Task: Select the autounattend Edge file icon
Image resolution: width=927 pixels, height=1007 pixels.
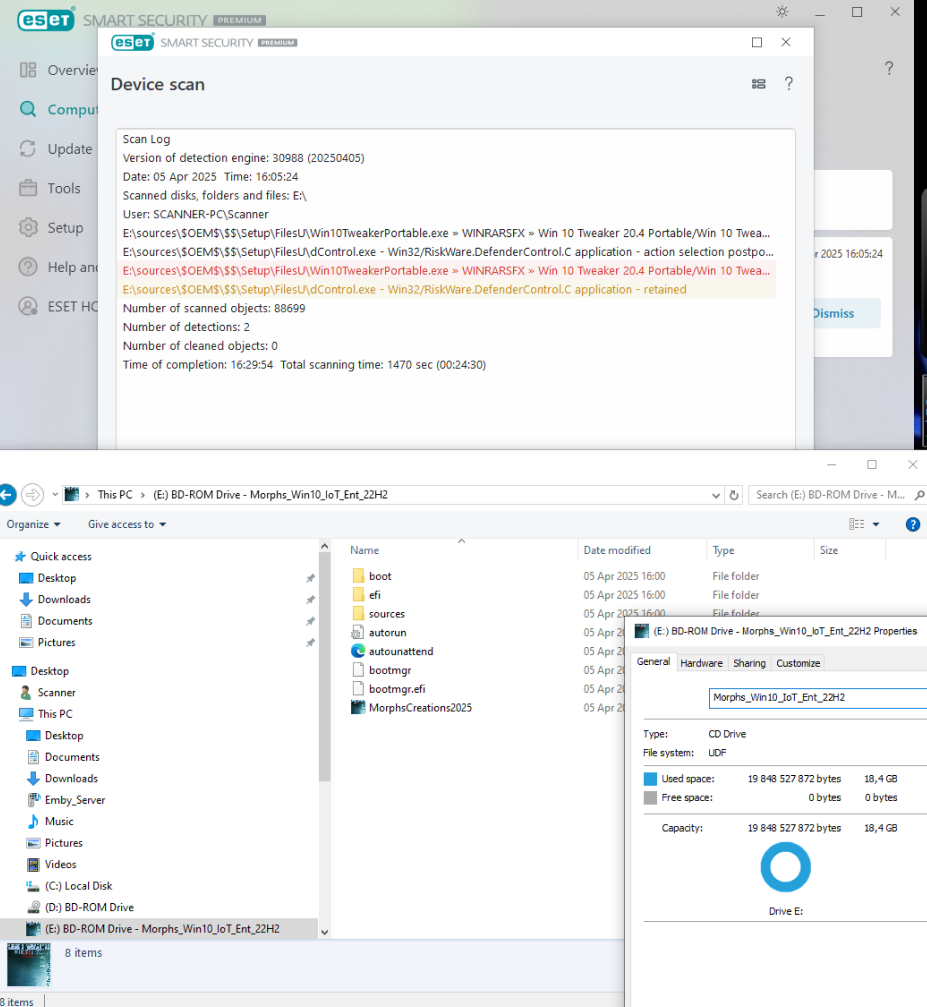Action: pos(358,651)
